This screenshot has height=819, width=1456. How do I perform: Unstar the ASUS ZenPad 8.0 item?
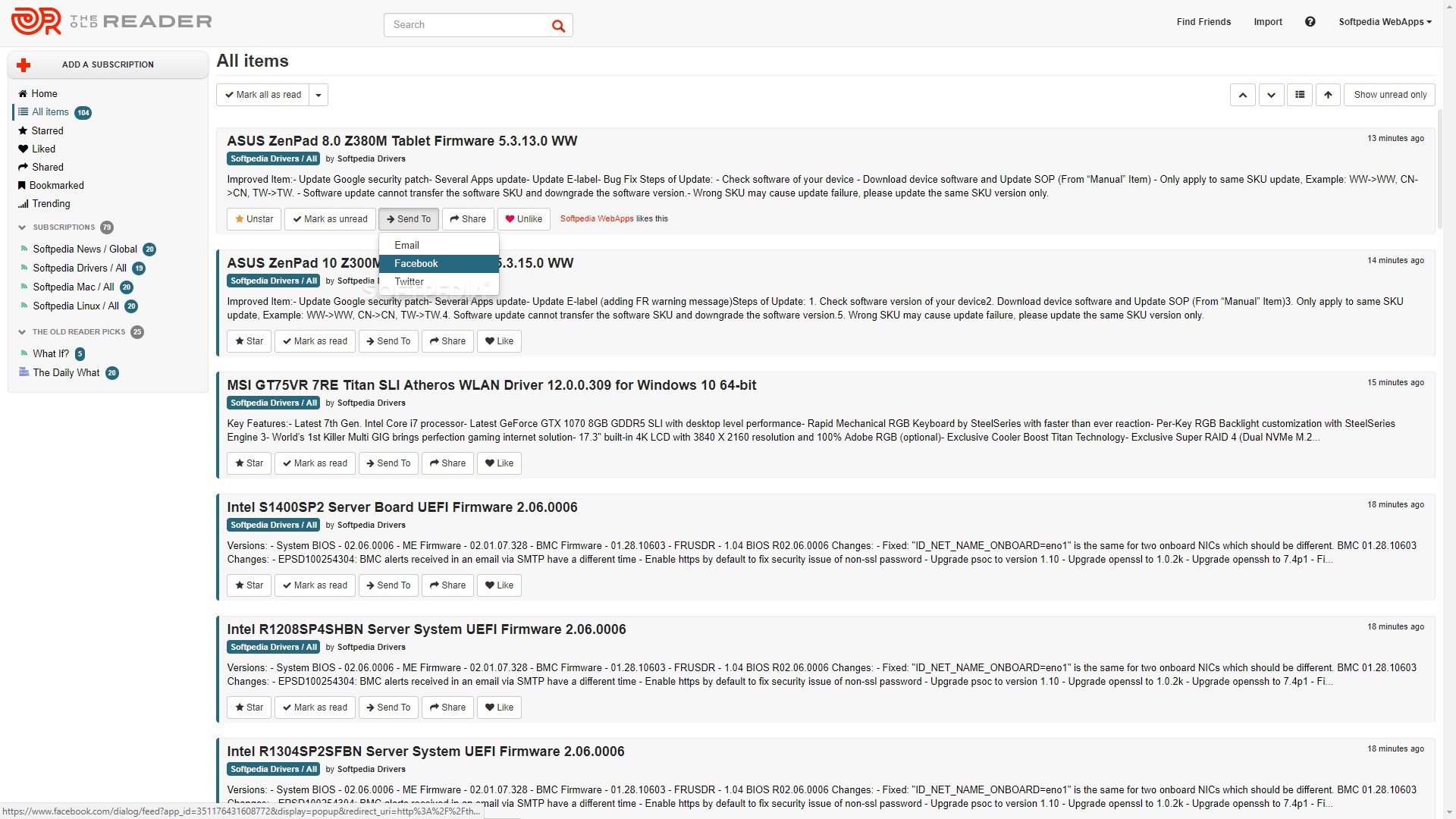point(254,219)
